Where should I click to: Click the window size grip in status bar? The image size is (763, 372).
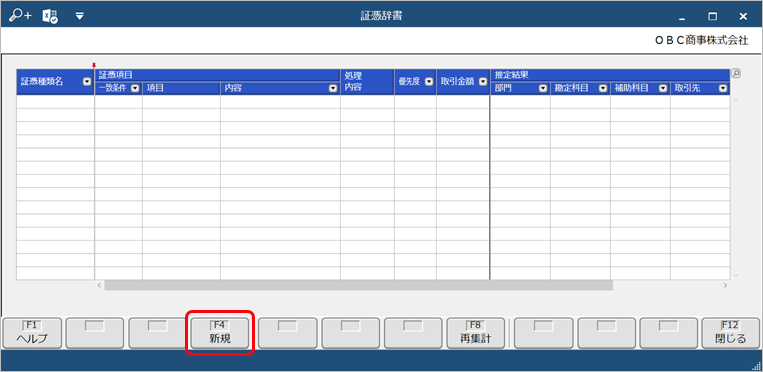click(756, 366)
